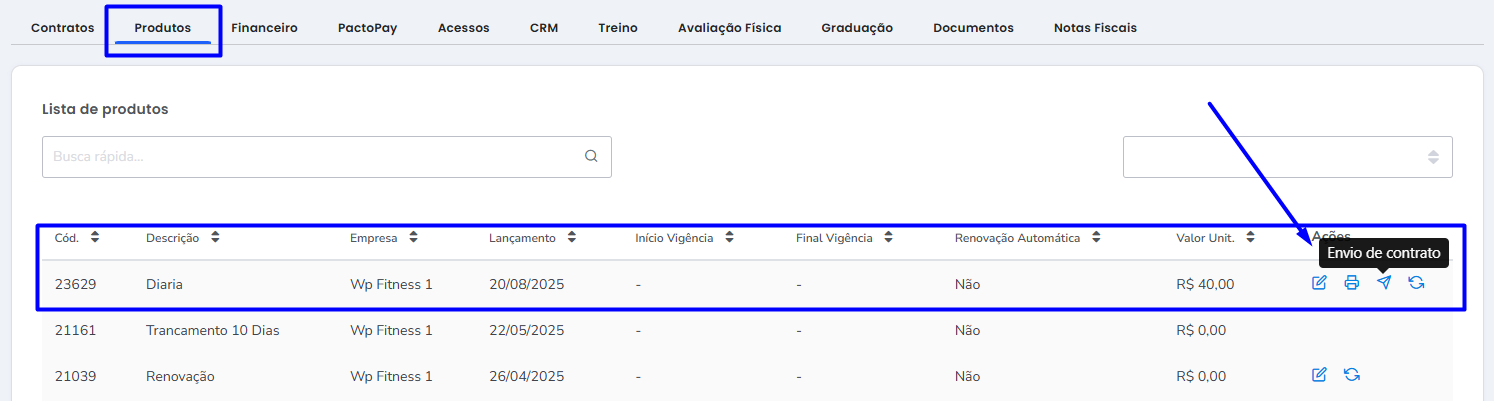Edit the Diaria product row
Image resolution: width=1494 pixels, height=401 pixels.
coord(1319,283)
